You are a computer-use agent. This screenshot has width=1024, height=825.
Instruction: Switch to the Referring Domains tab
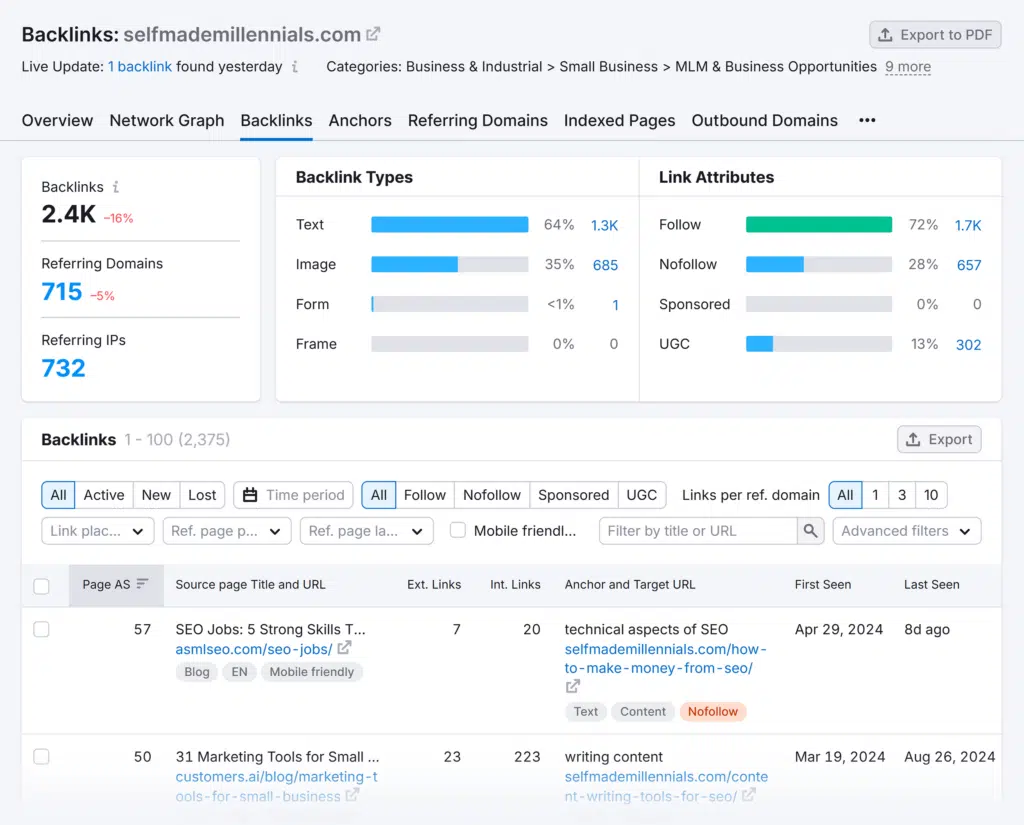(477, 120)
